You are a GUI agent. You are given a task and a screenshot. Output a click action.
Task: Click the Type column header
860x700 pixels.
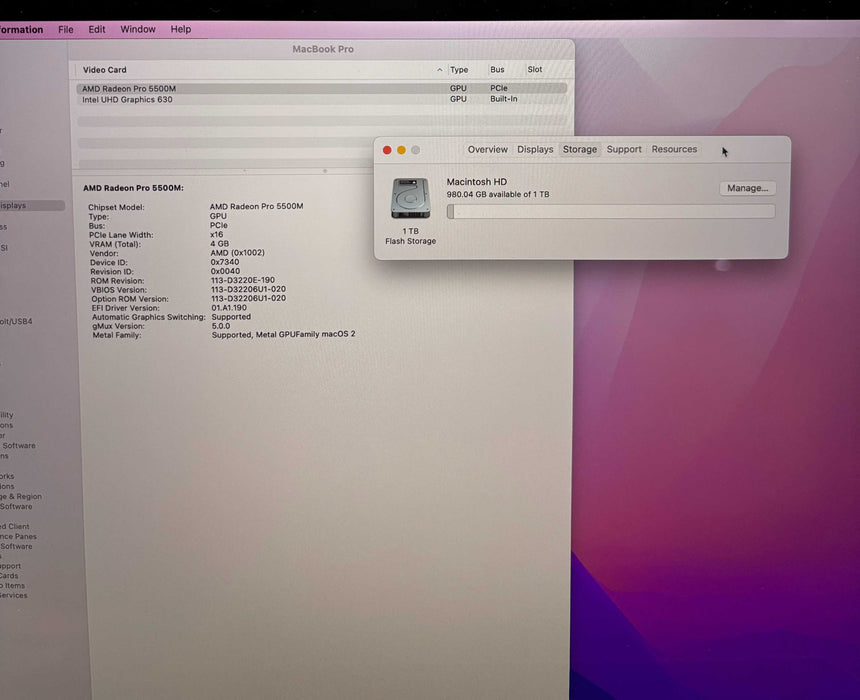click(x=459, y=70)
